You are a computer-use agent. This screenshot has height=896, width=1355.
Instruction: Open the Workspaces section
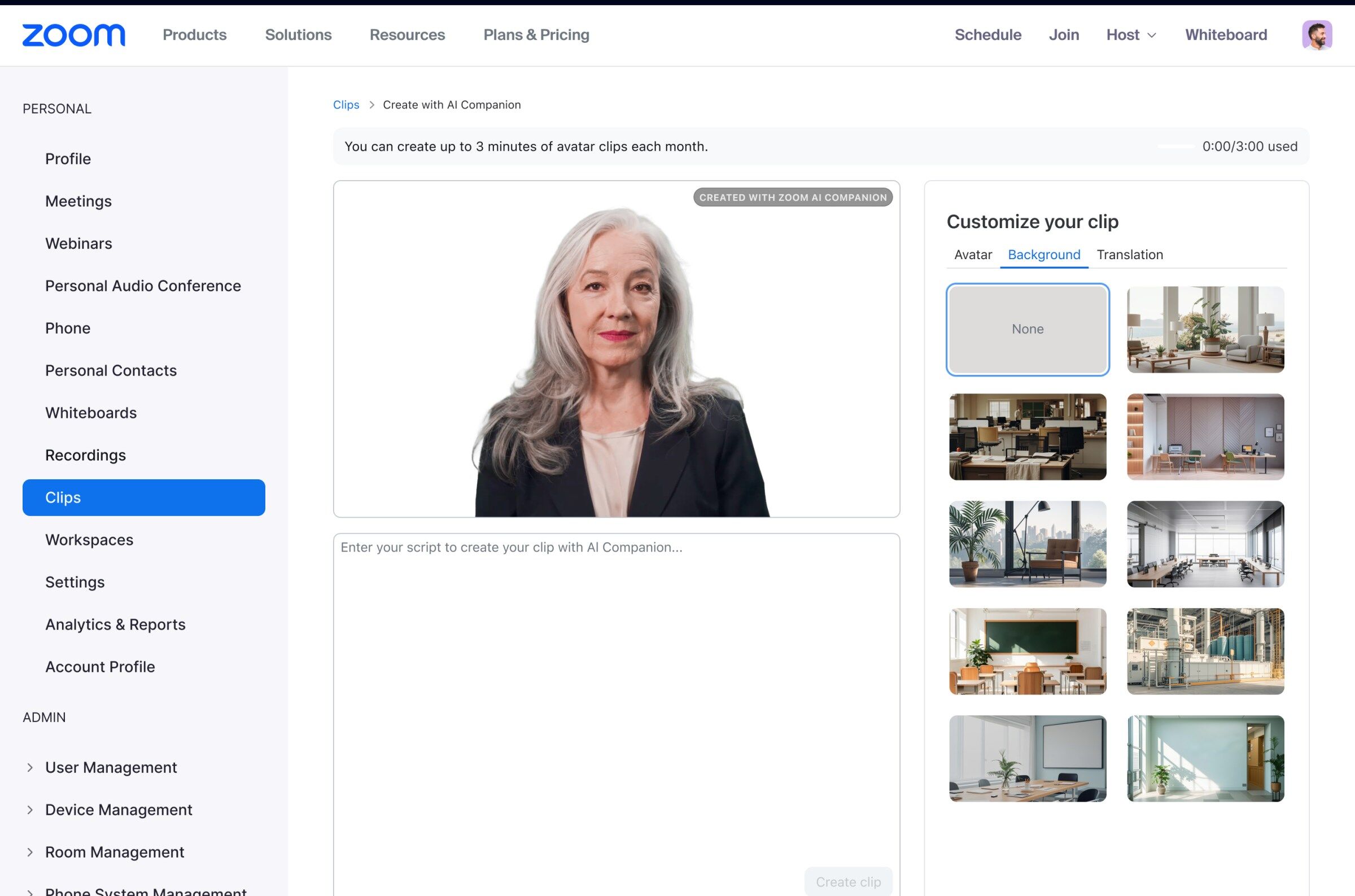(89, 539)
